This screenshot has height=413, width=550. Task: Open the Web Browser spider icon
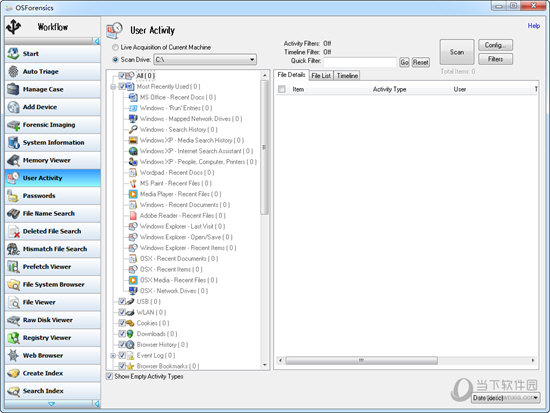point(13,355)
